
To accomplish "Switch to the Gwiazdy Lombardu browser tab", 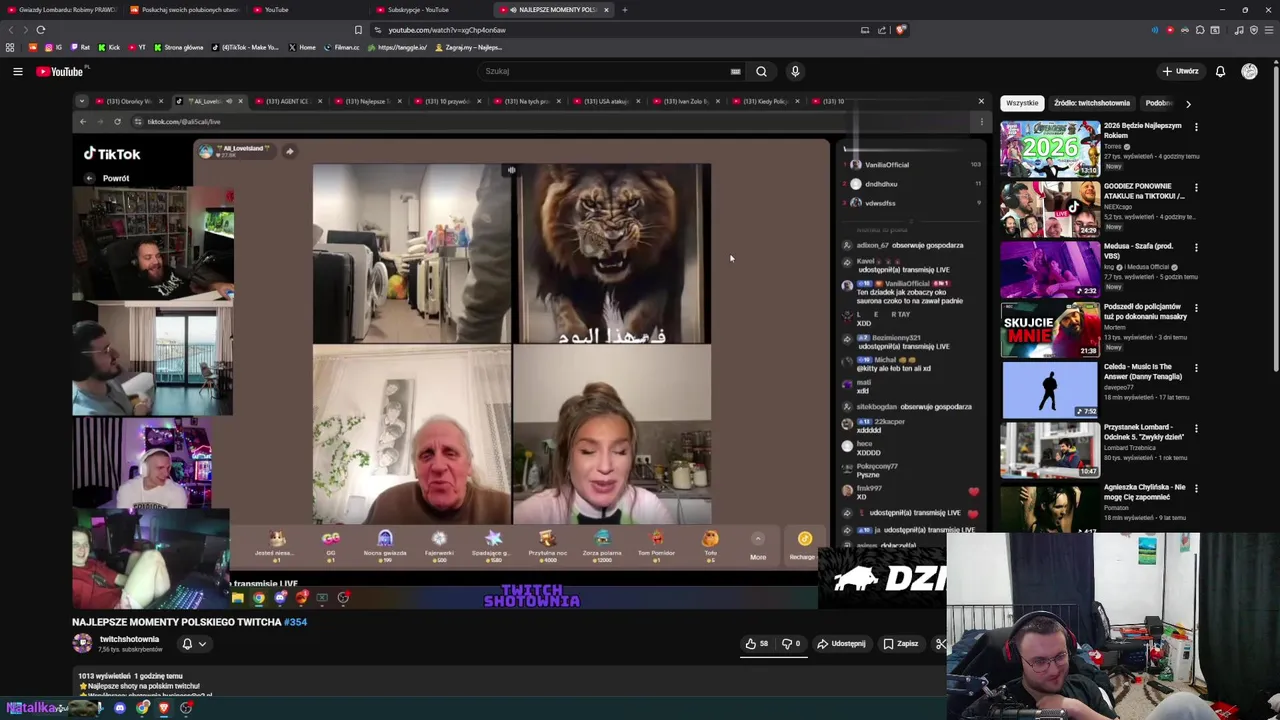I will [60, 10].
